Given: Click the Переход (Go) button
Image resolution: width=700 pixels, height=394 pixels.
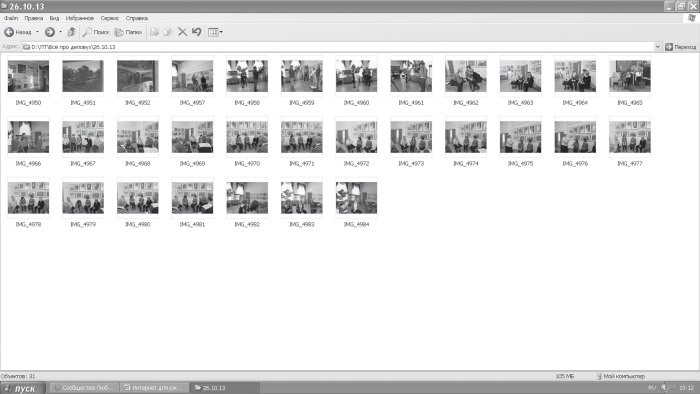Looking at the screenshot, I should tap(680, 47).
